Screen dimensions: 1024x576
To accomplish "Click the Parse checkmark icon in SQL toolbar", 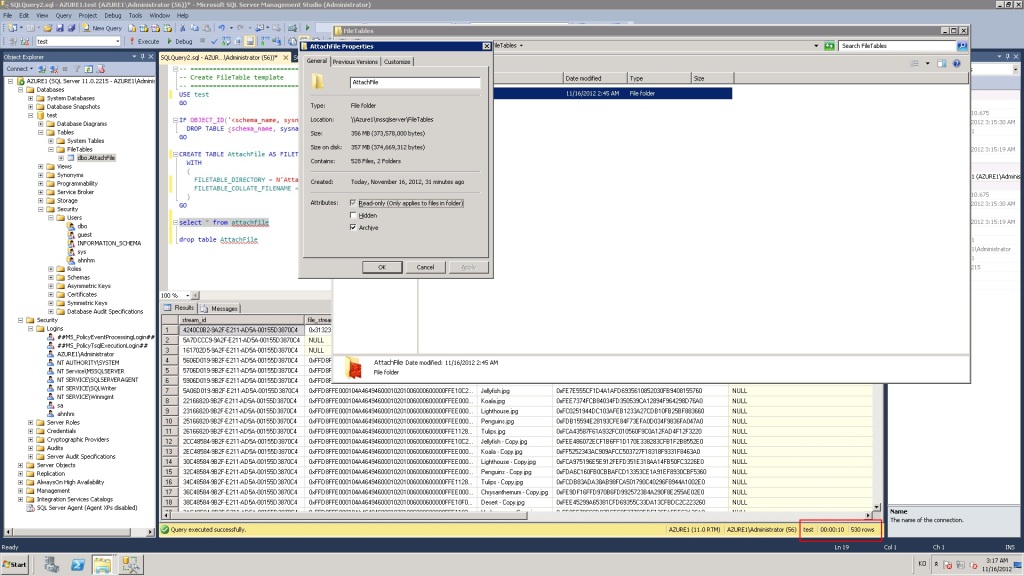I will 214,41.
